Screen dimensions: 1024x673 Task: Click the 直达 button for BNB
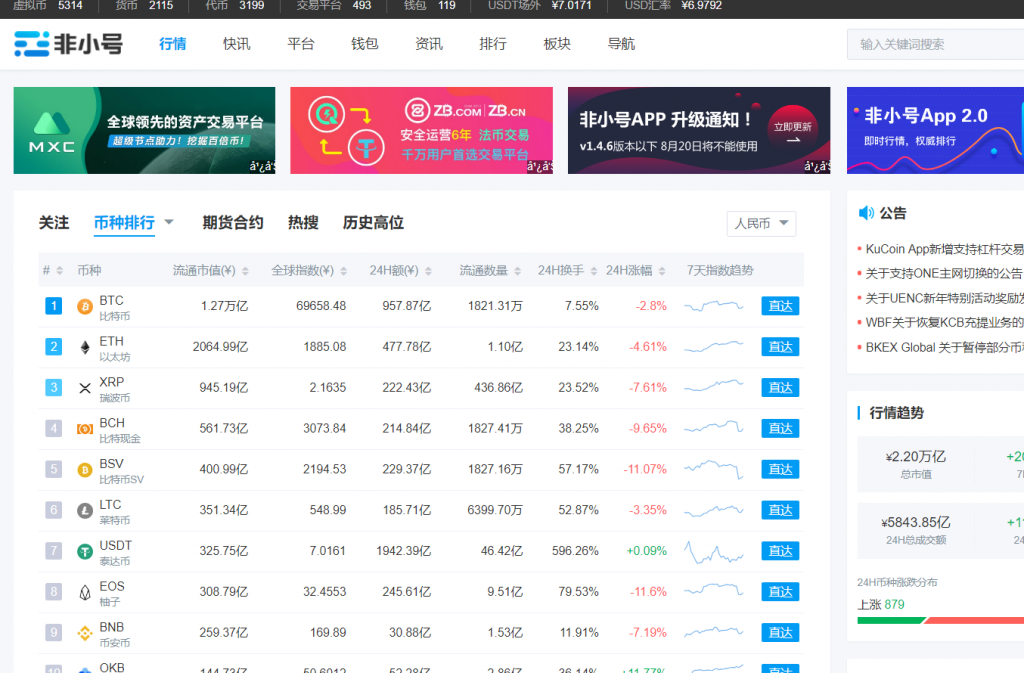(x=780, y=633)
